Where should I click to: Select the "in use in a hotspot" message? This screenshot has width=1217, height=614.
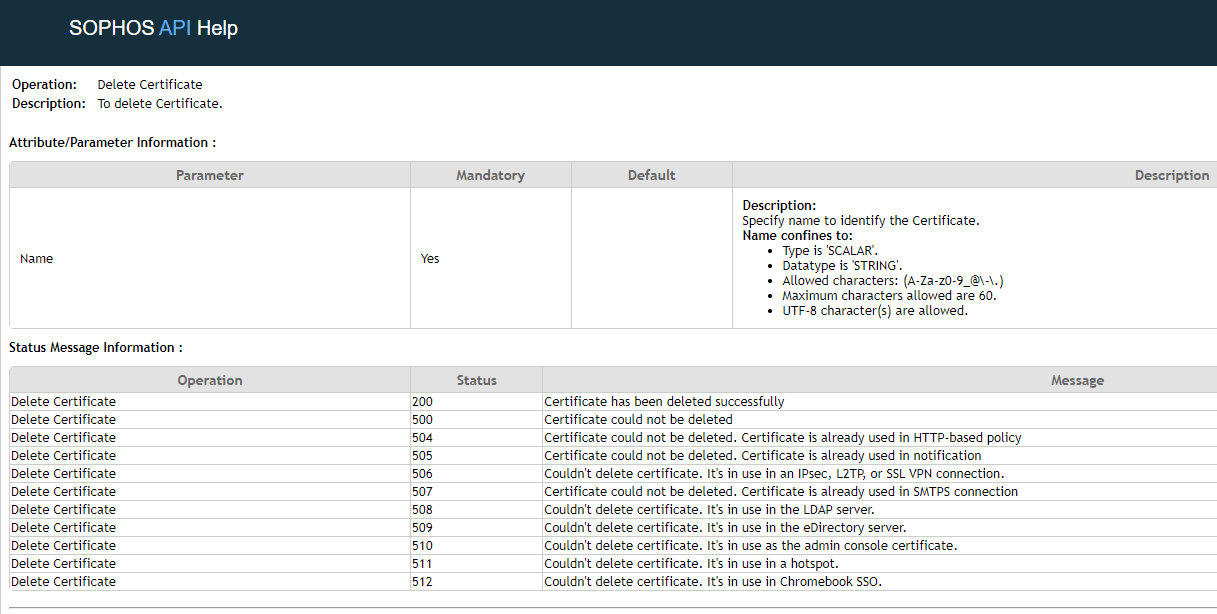coord(691,564)
